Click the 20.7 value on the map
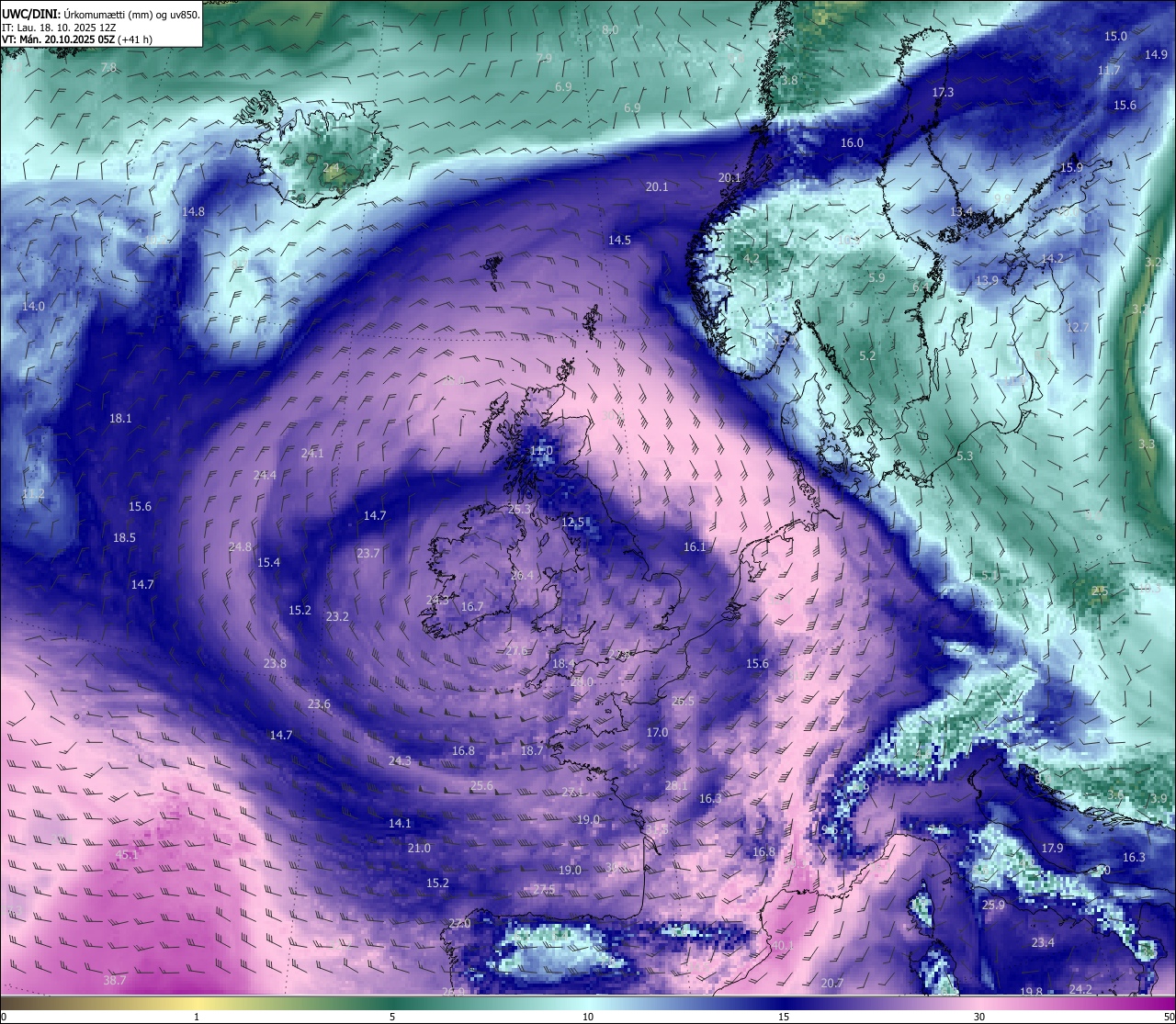The width and height of the screenshot is (1176, 1024). (832, 984)
